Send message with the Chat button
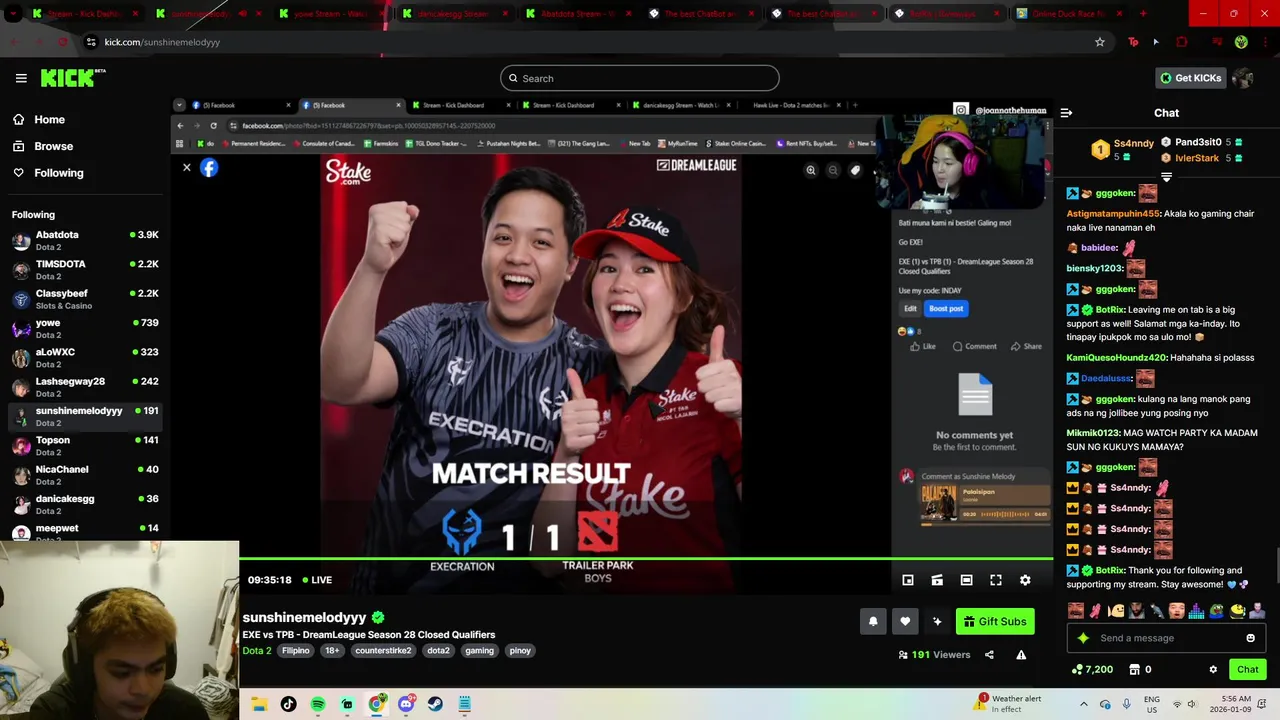This screenshot has width=1280, height=720. pos(1247,670)
